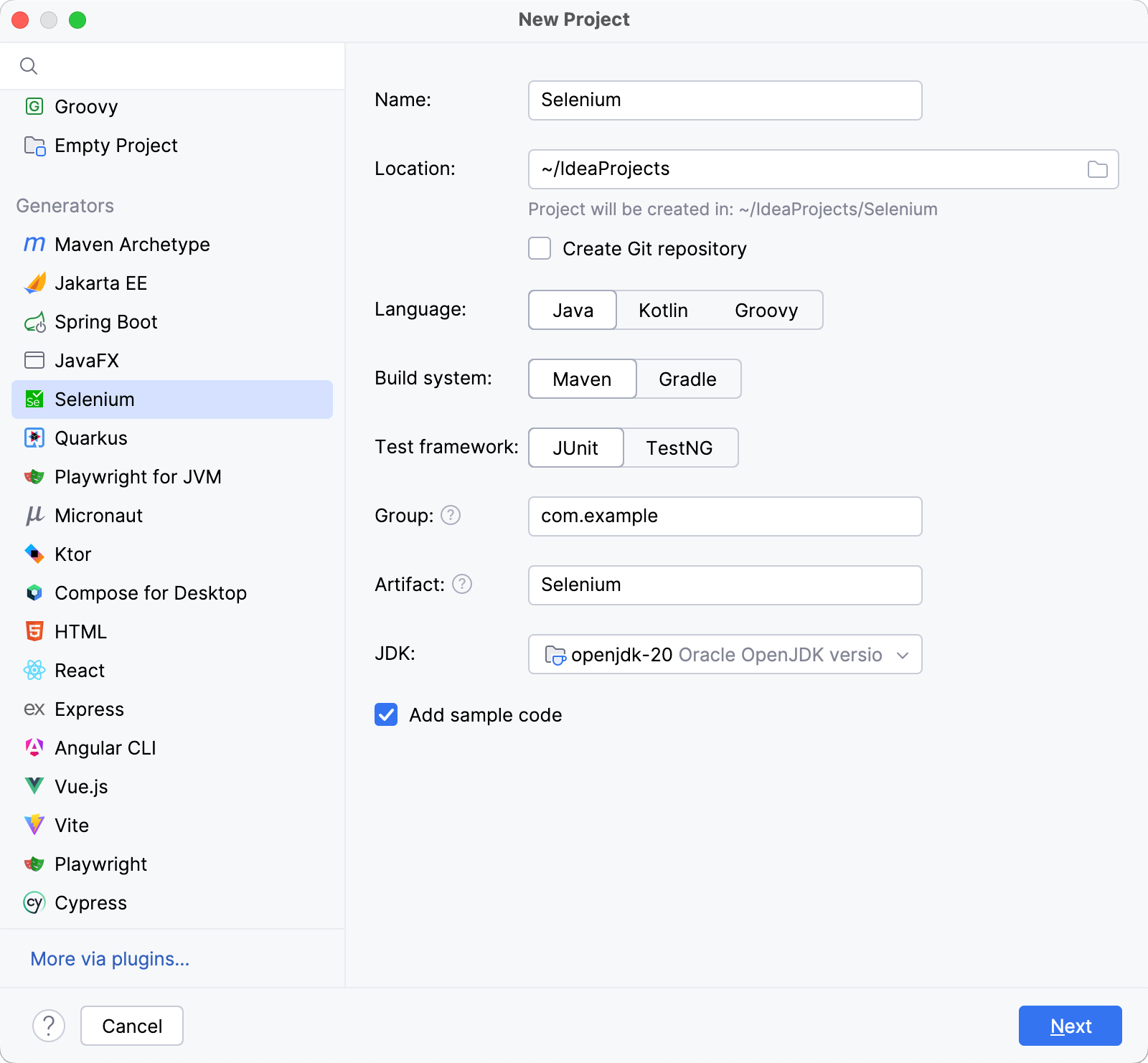Viewport: 1148px width, 1063px height.
Task: Select the JavaFX project generator
Action: pyautogui.click(x=86, y=360)
